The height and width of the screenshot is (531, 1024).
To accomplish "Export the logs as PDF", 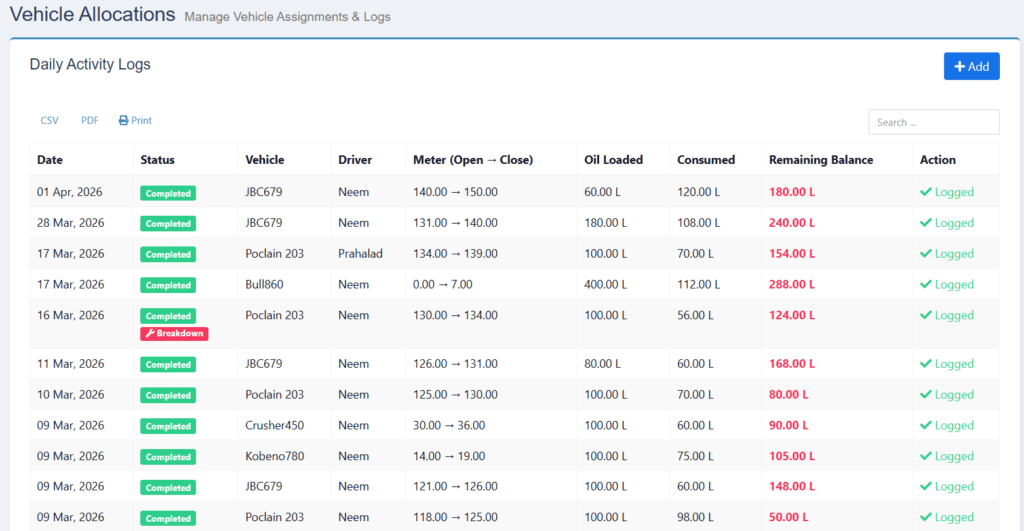I will 89,121.
